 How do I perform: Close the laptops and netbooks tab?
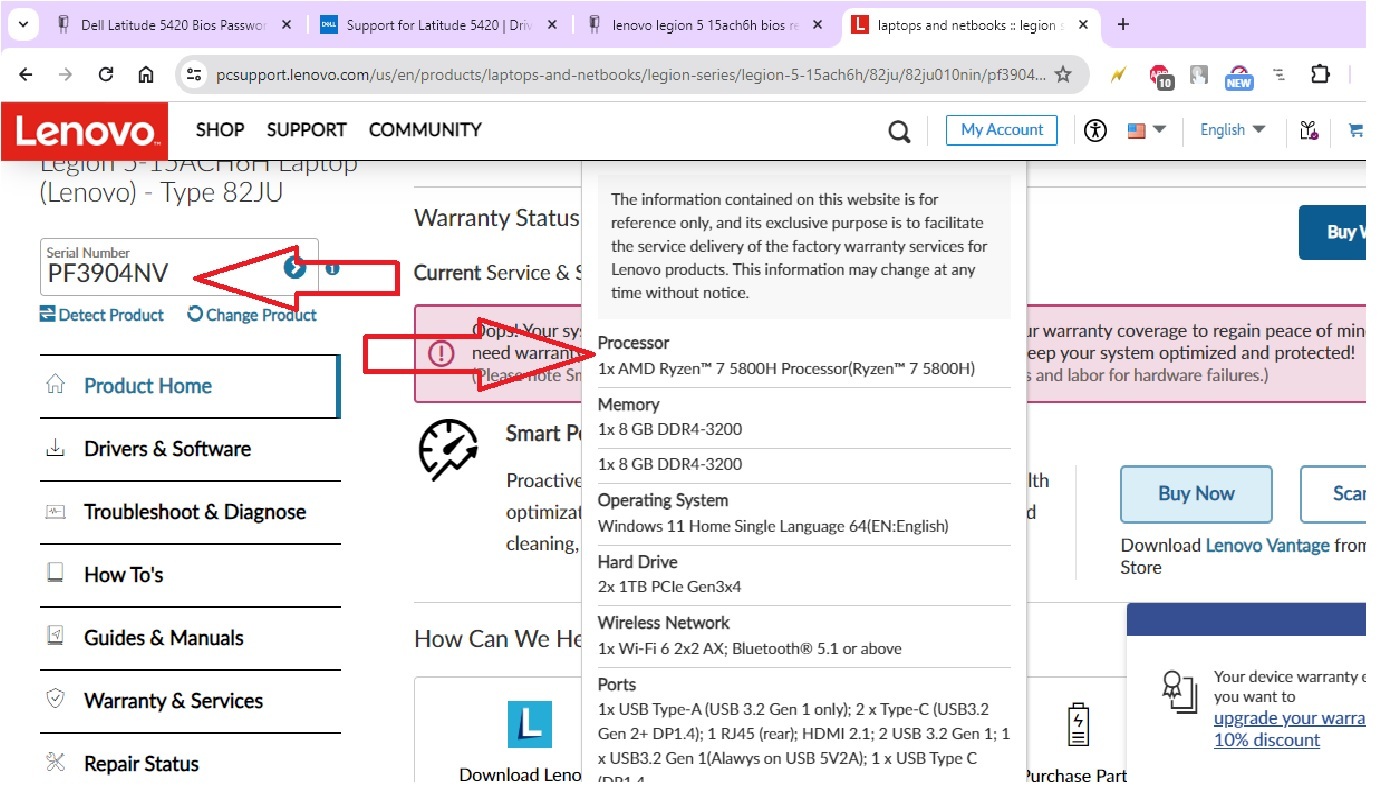pyautogui.click(x=1082, y=25)
